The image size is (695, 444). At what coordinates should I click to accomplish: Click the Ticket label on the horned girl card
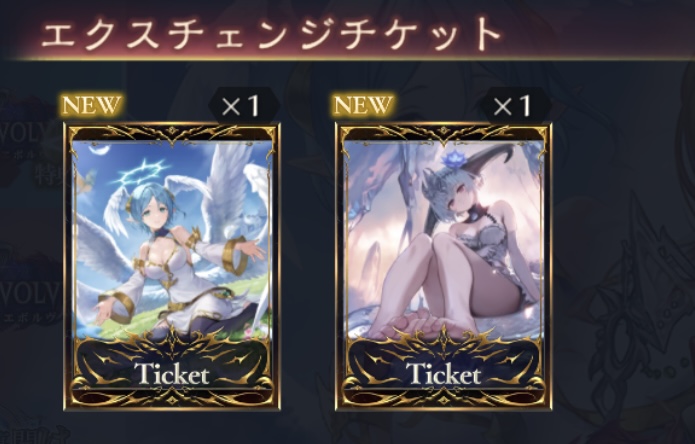(443, 374)
